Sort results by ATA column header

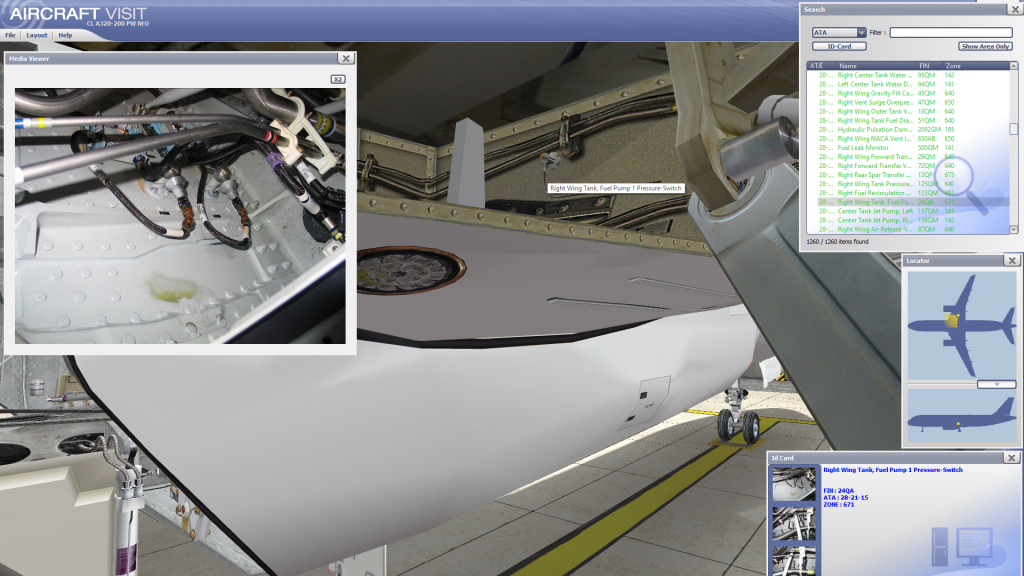point(821,65)
